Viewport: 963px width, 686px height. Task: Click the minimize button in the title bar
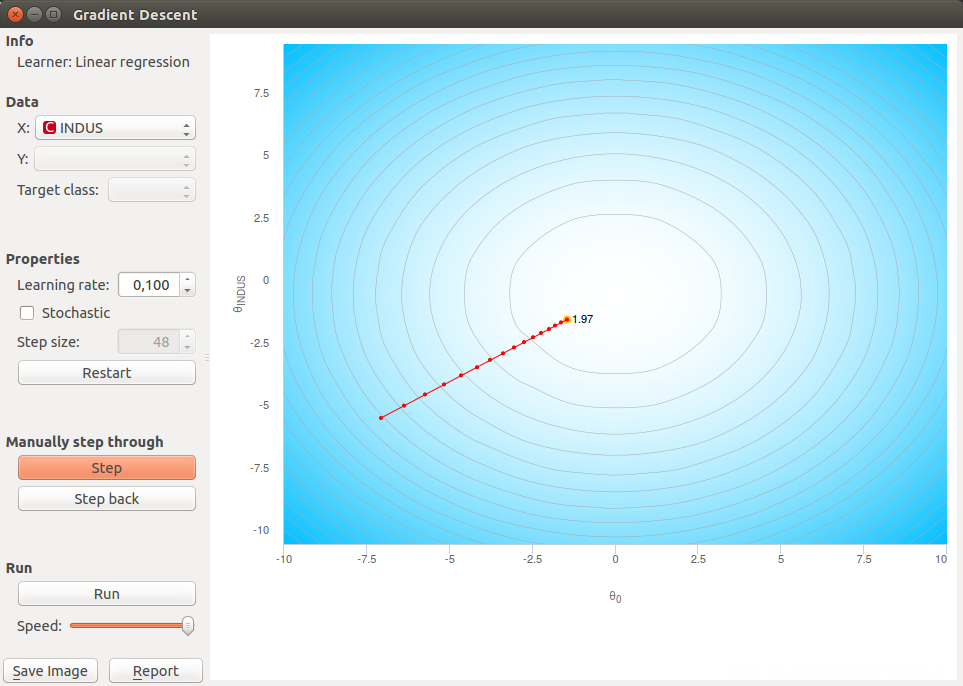(x=33, y=14)
